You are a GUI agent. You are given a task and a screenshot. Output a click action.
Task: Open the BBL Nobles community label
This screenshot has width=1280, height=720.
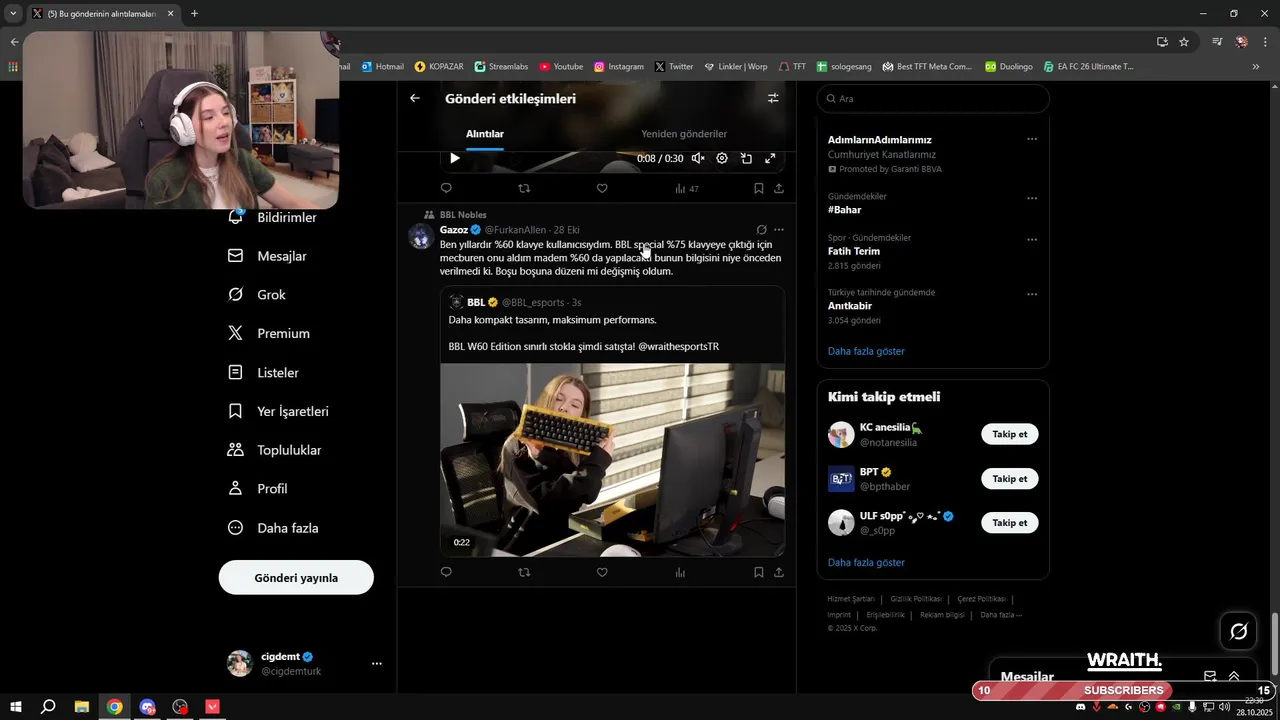(463, 215)
